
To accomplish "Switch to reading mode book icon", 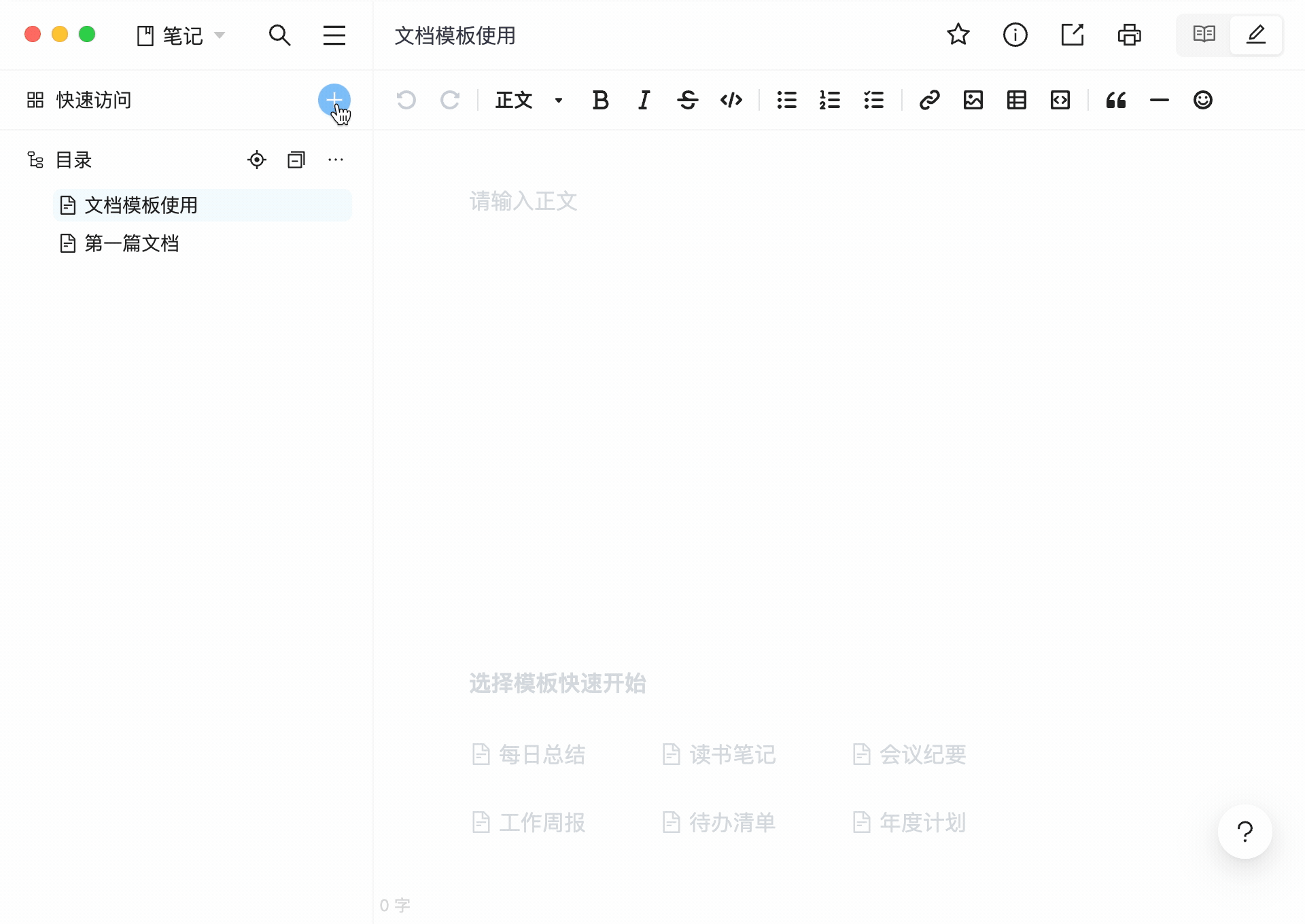I will [1204, 35].
